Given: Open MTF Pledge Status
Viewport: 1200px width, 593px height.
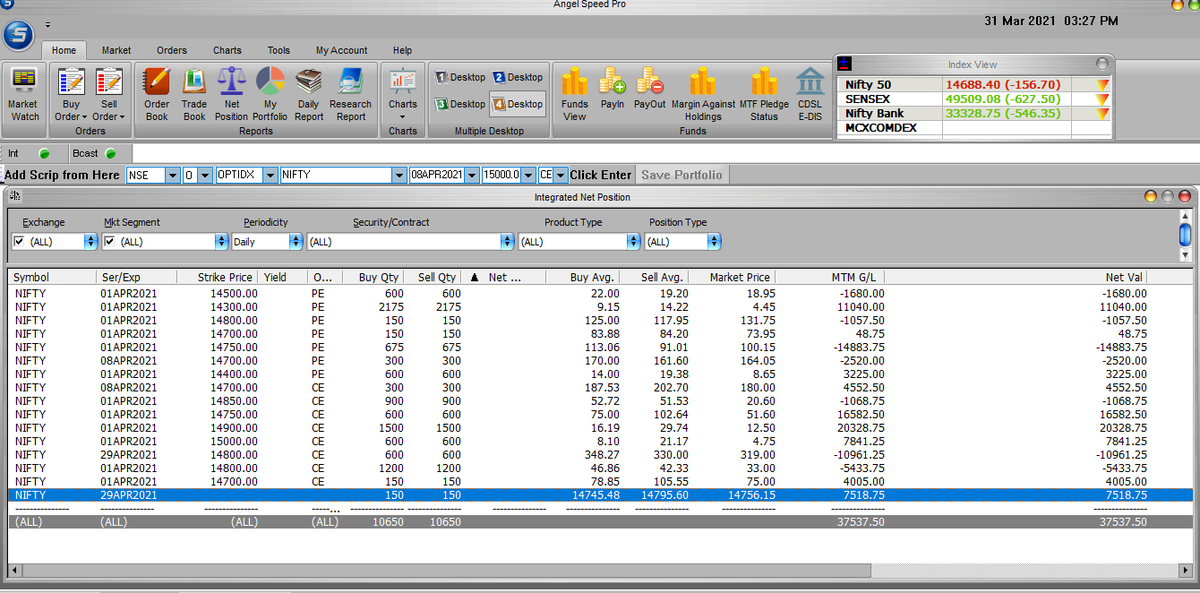Looking at the screenshot, I should coord(764,95).
